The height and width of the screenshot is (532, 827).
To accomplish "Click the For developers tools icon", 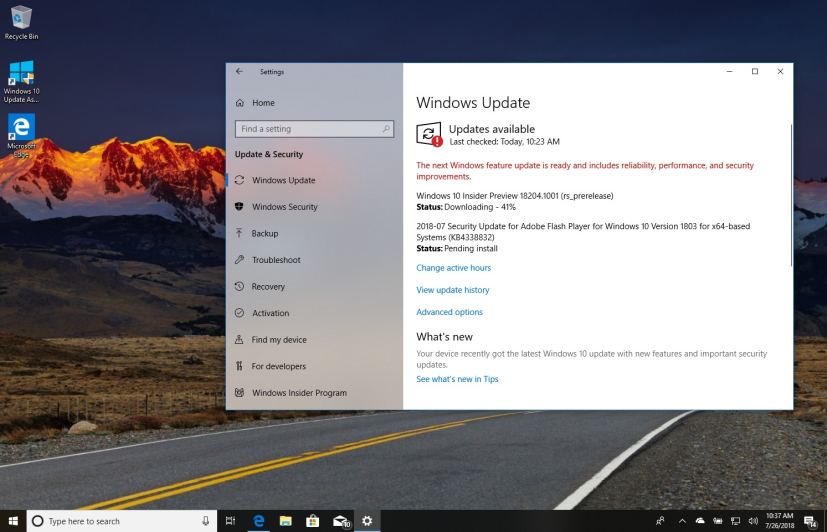I will [239, 366].
